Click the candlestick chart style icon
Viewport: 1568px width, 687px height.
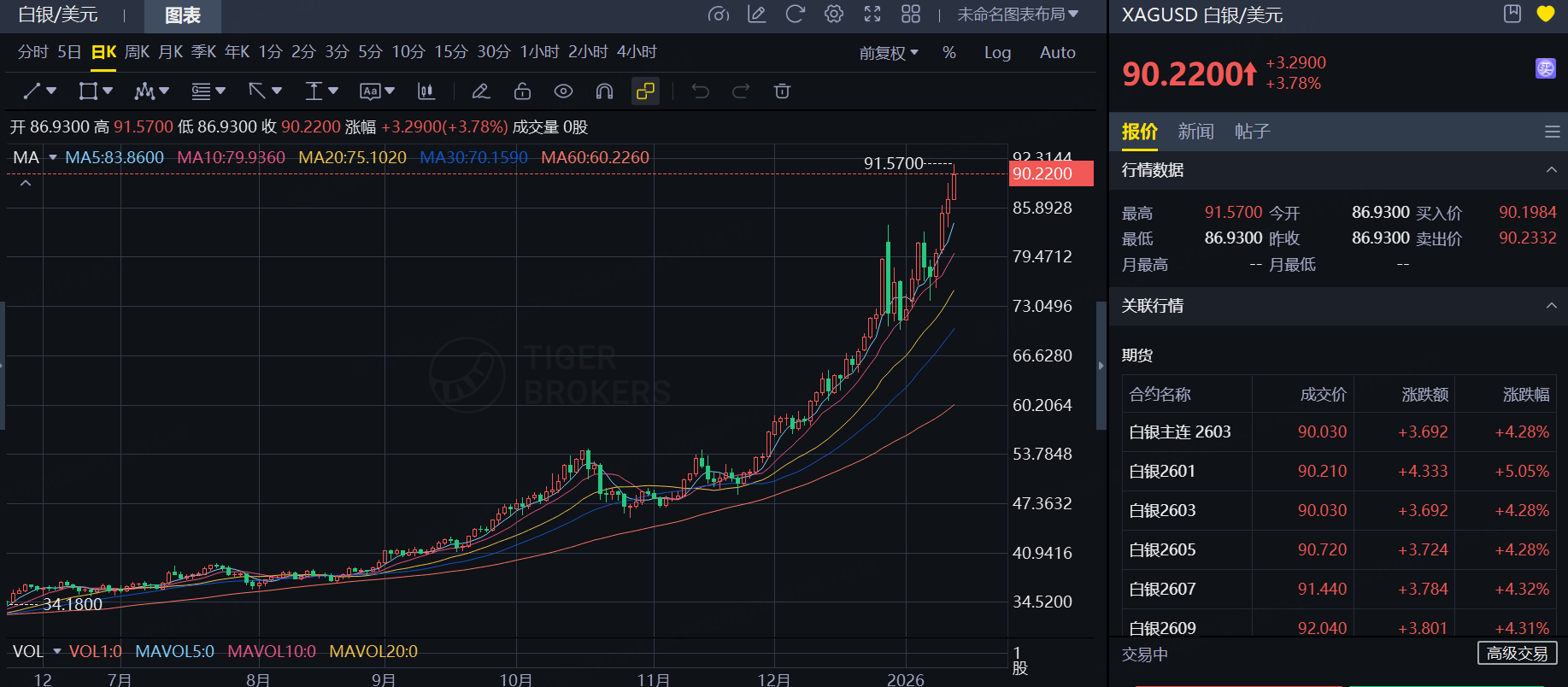426,91
